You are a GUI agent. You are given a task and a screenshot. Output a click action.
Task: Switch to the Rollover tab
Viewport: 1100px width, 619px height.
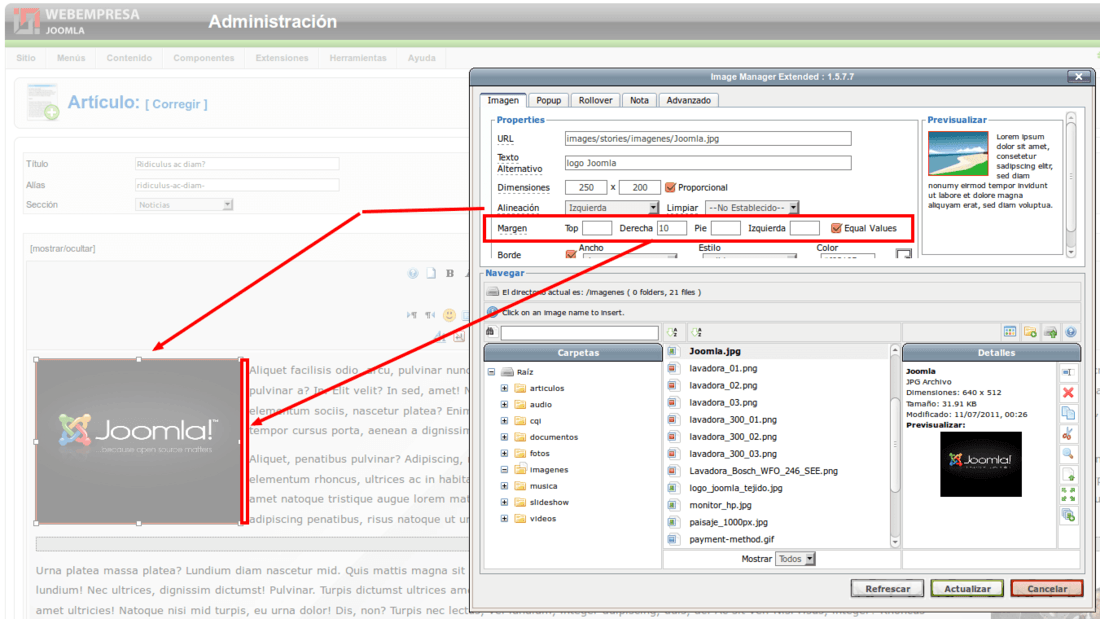tap(596, 100)
